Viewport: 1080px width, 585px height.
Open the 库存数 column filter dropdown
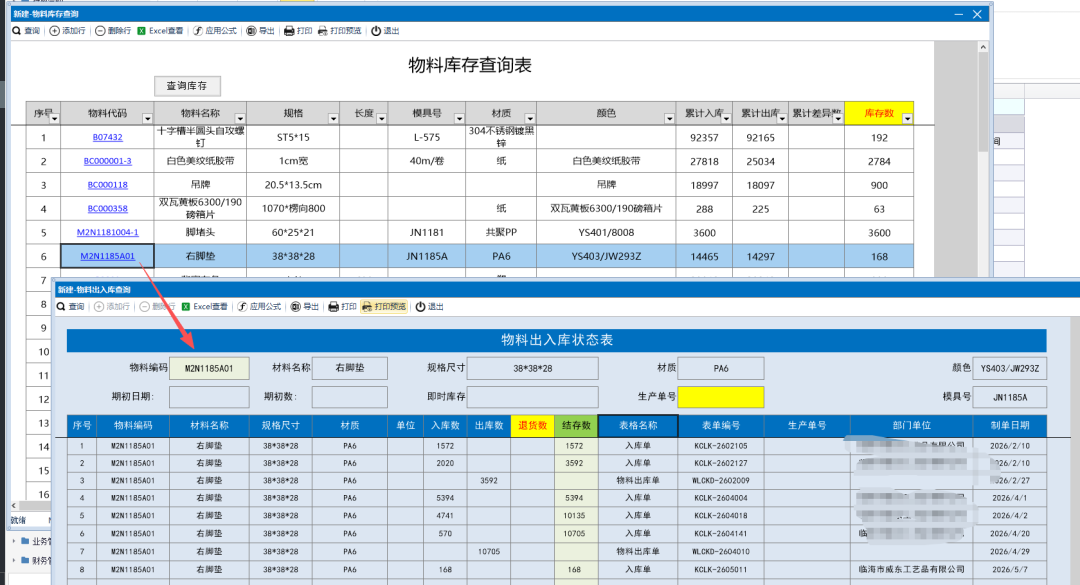click(907, 119)
